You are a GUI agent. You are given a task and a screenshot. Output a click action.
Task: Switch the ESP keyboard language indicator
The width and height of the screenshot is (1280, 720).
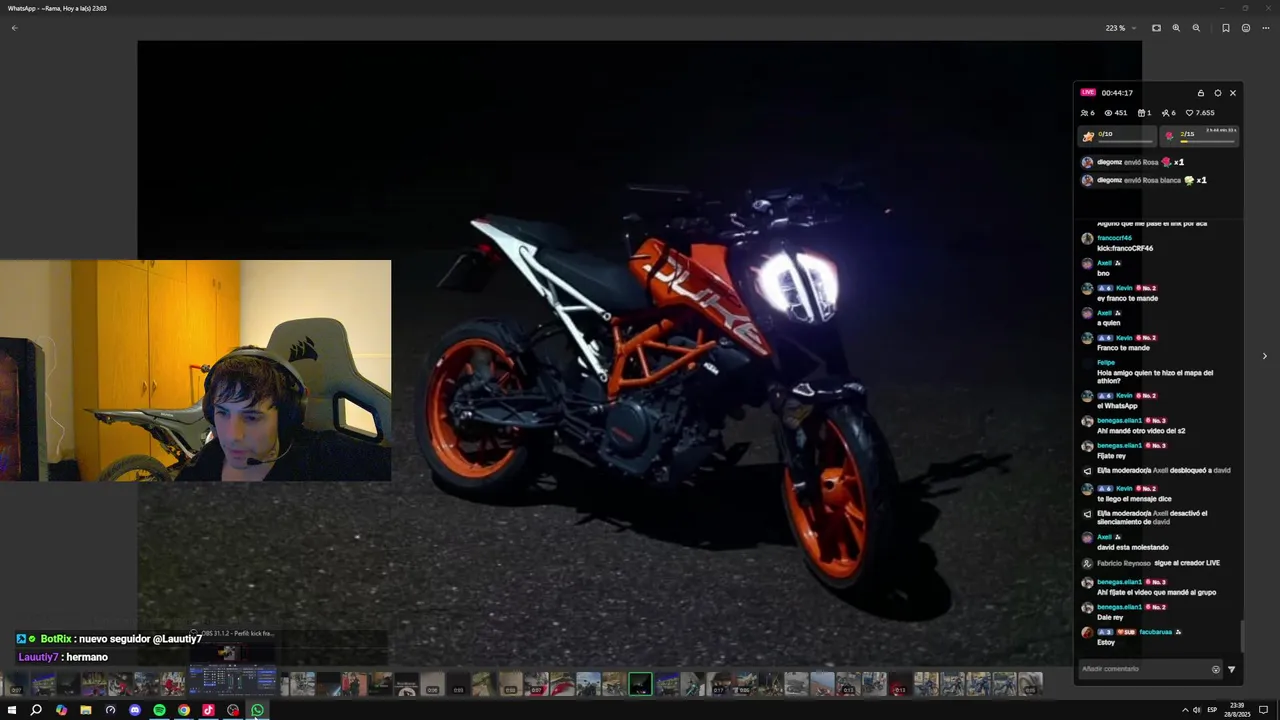click(1213, 710)
